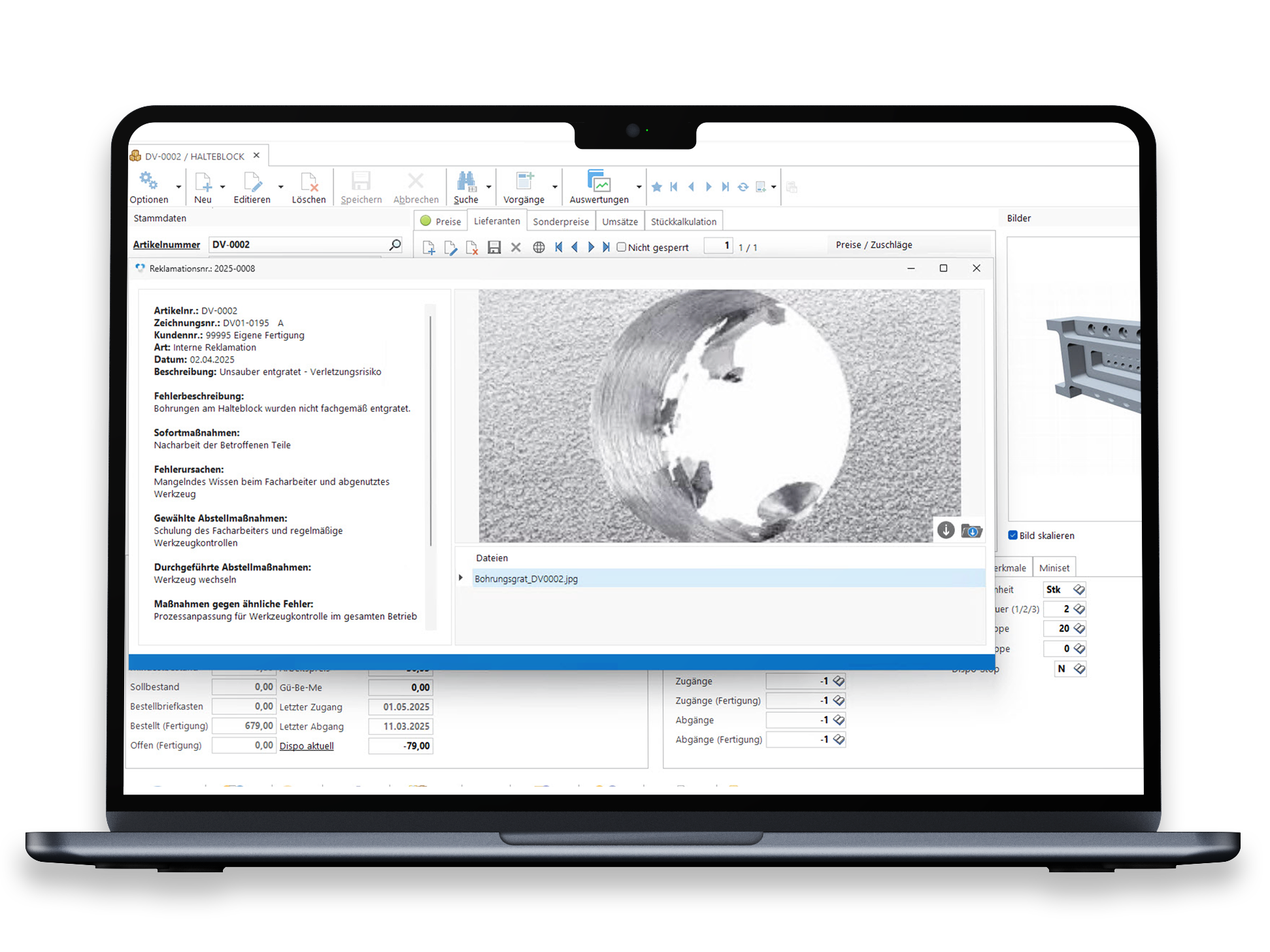Screen dimensions: 1270x952
Task: Click the tag icon beside Stk field
Action: tap(1079, 589)
